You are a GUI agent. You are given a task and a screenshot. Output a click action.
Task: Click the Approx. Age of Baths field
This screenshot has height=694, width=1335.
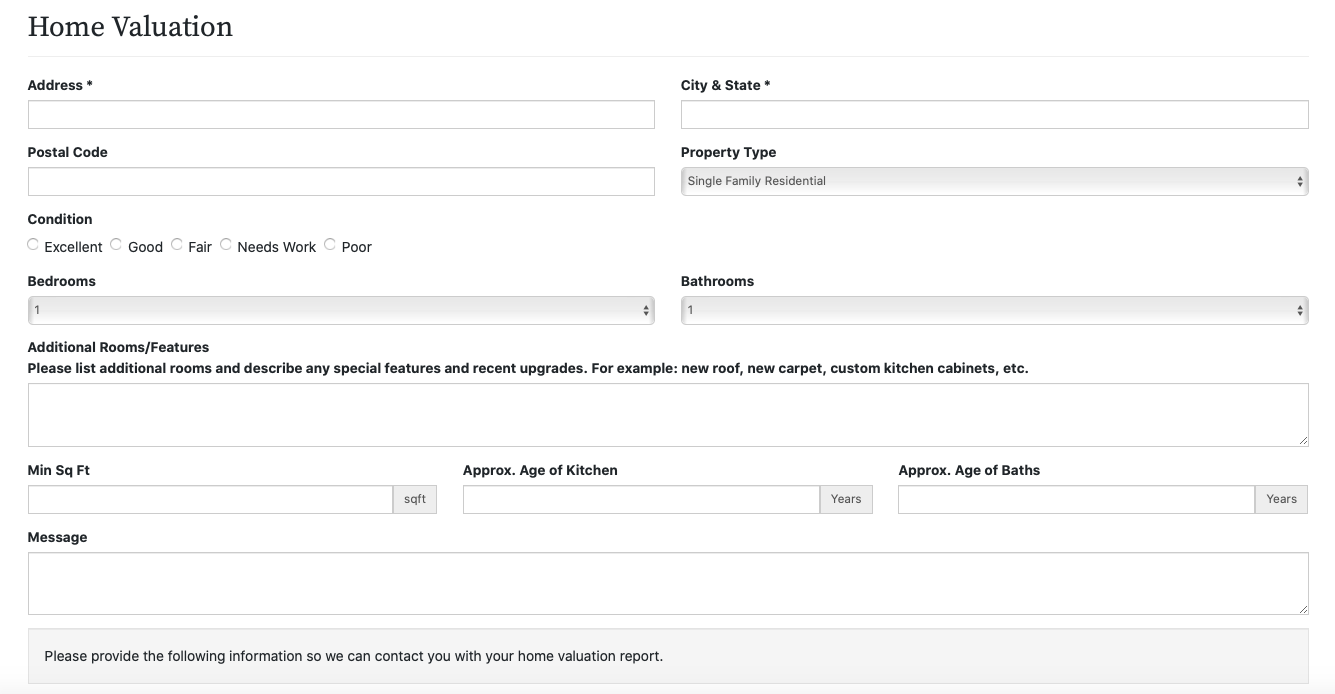[1075, 500]
